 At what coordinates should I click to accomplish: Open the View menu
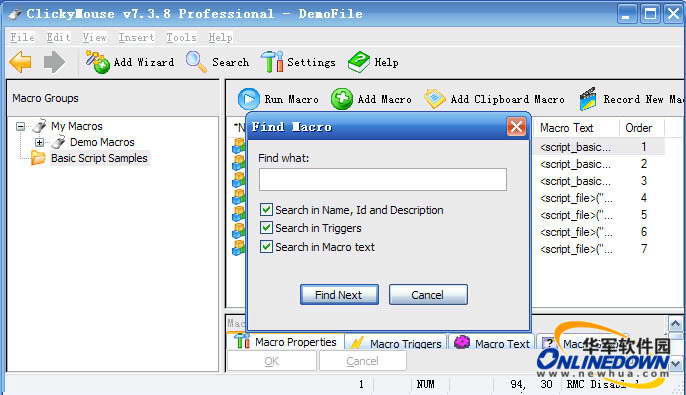(x=94, y=38)
